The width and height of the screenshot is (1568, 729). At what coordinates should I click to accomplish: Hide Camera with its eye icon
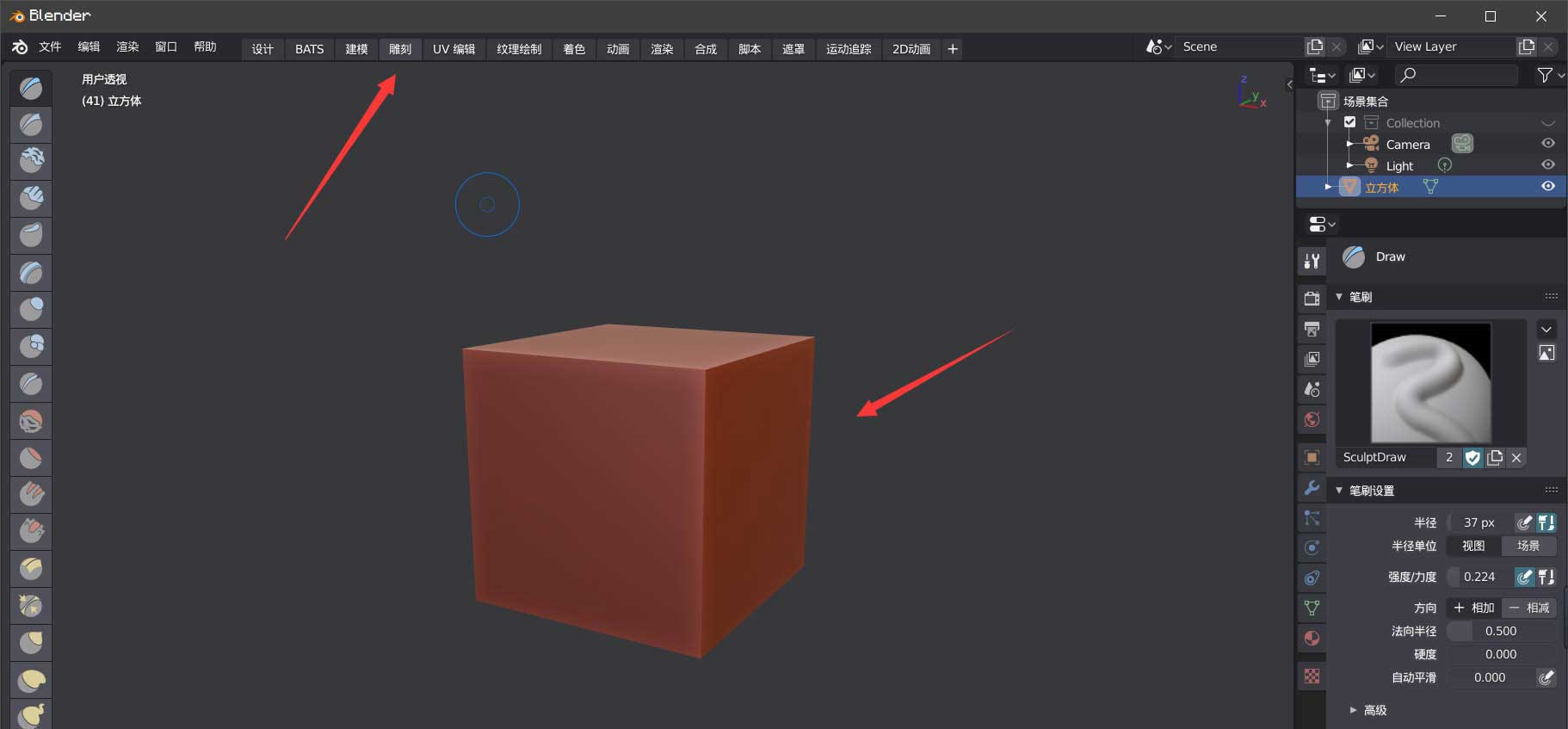1547,143
